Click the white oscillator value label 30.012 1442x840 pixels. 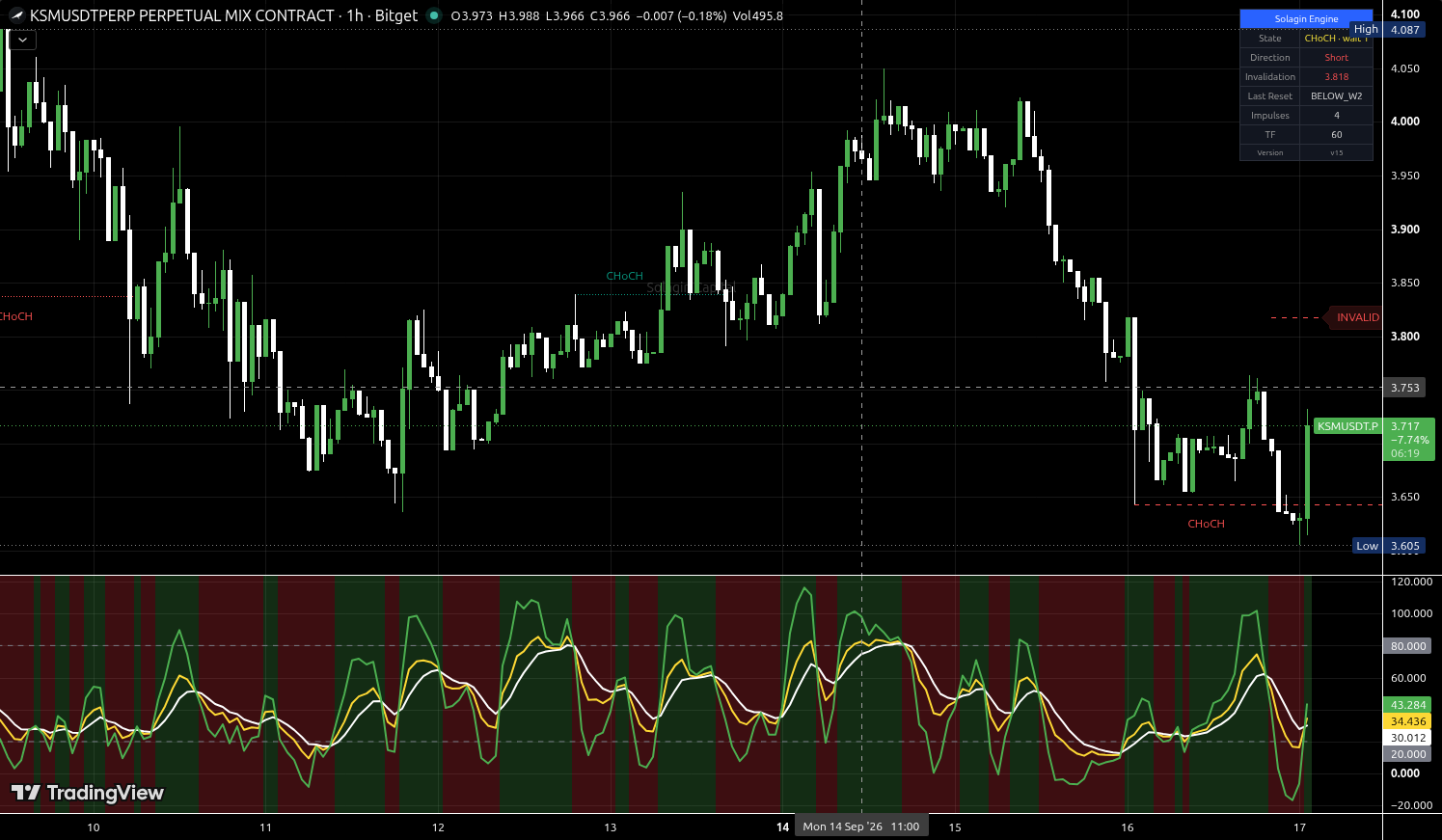(x=1408, y=738)
